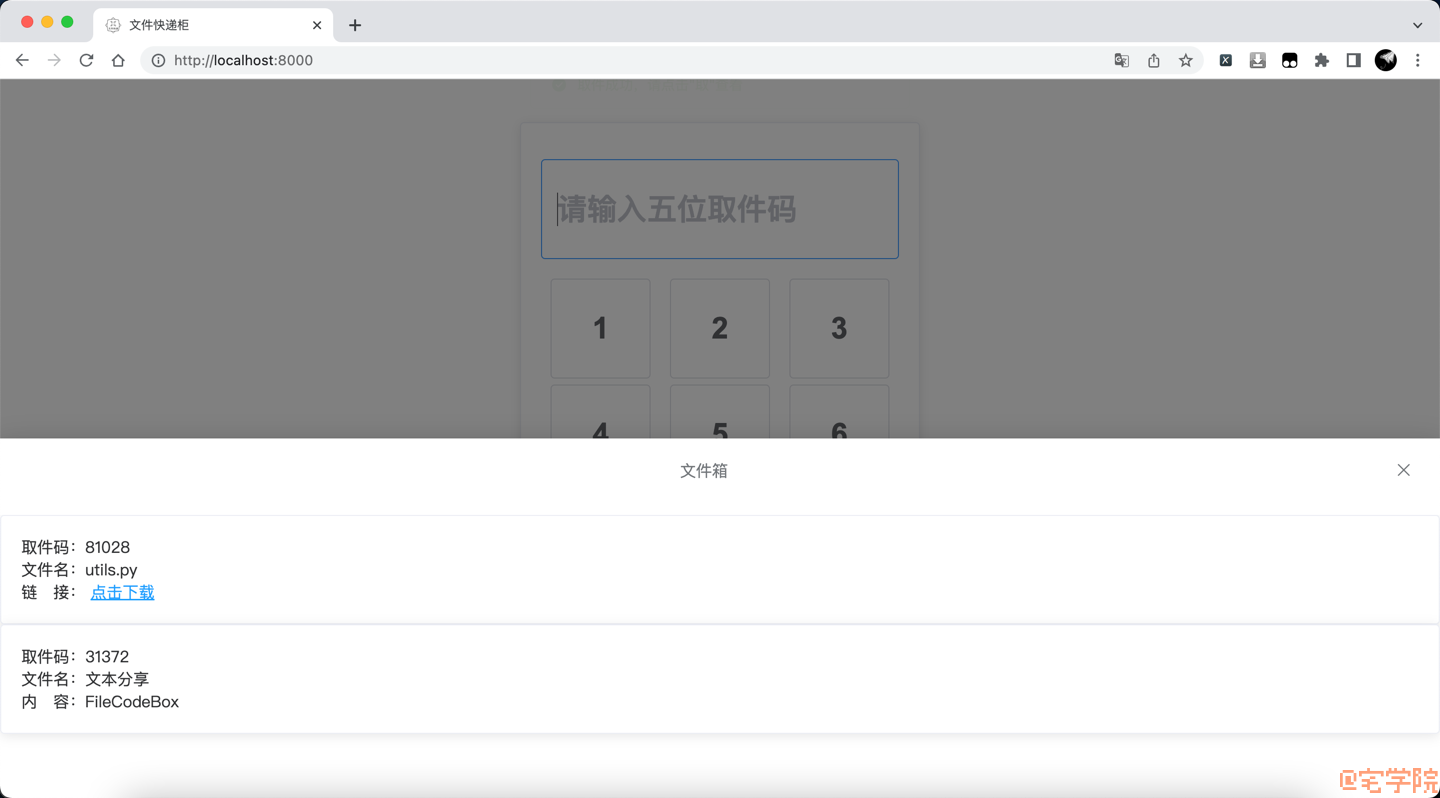
Task: Close the 文件箱 drawer
Action: [1403, 470]
